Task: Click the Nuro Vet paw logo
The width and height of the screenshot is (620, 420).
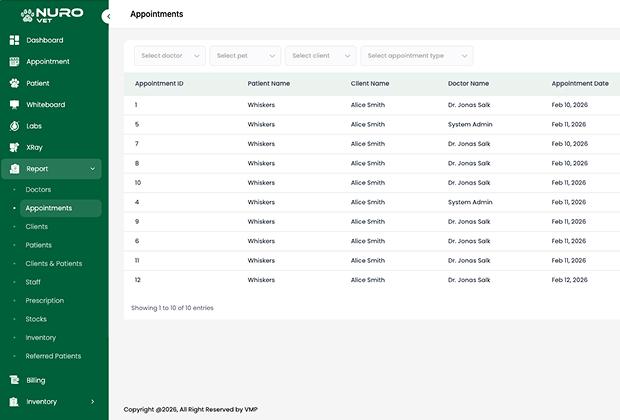Action: [x=52, y=15]
